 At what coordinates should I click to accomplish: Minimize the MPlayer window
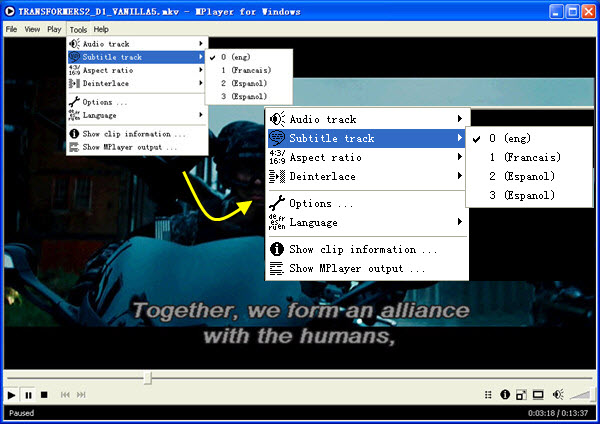556,12
